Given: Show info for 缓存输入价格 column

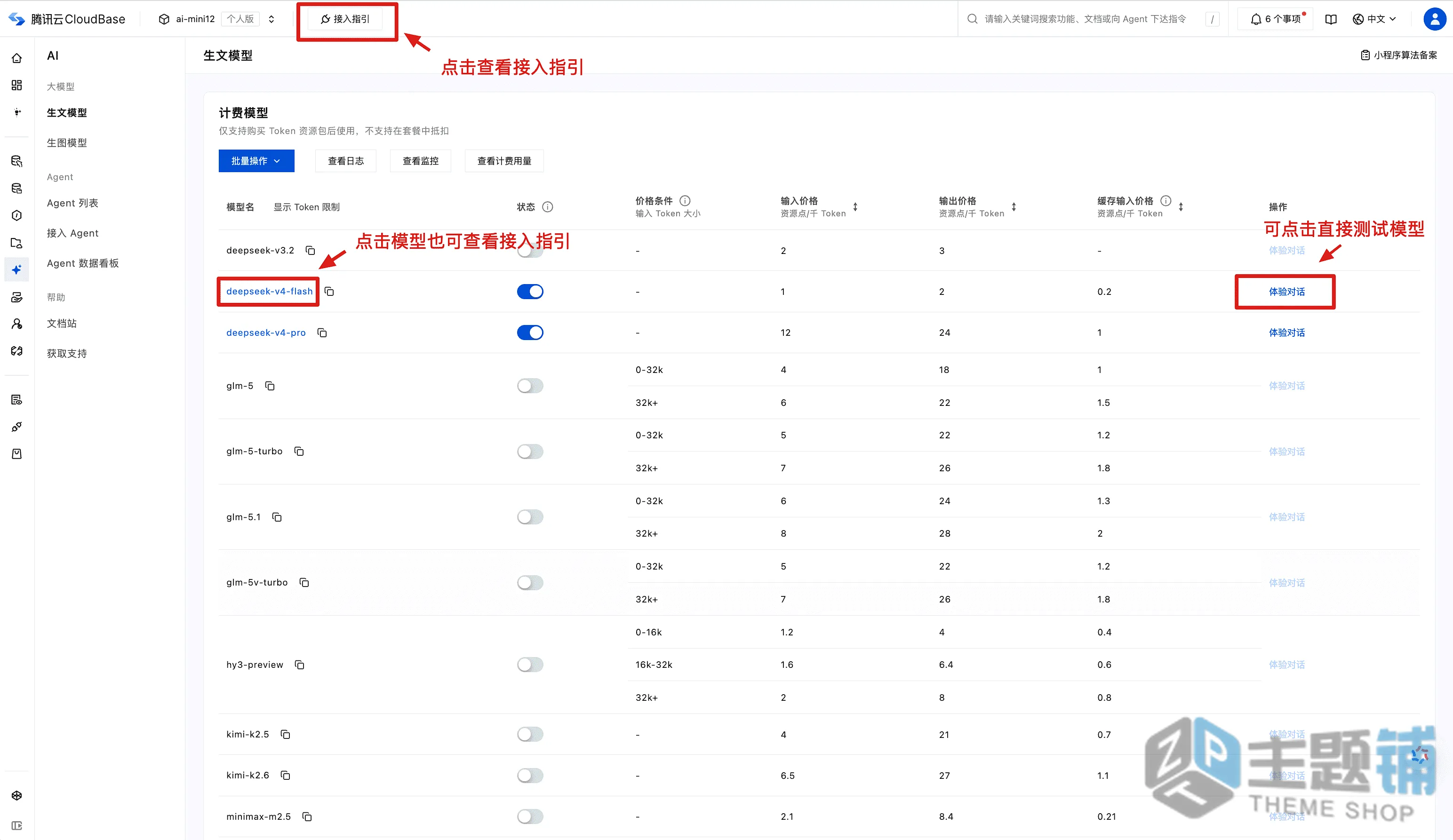Looking at the screenshot, I should [x=1166, y=201].
